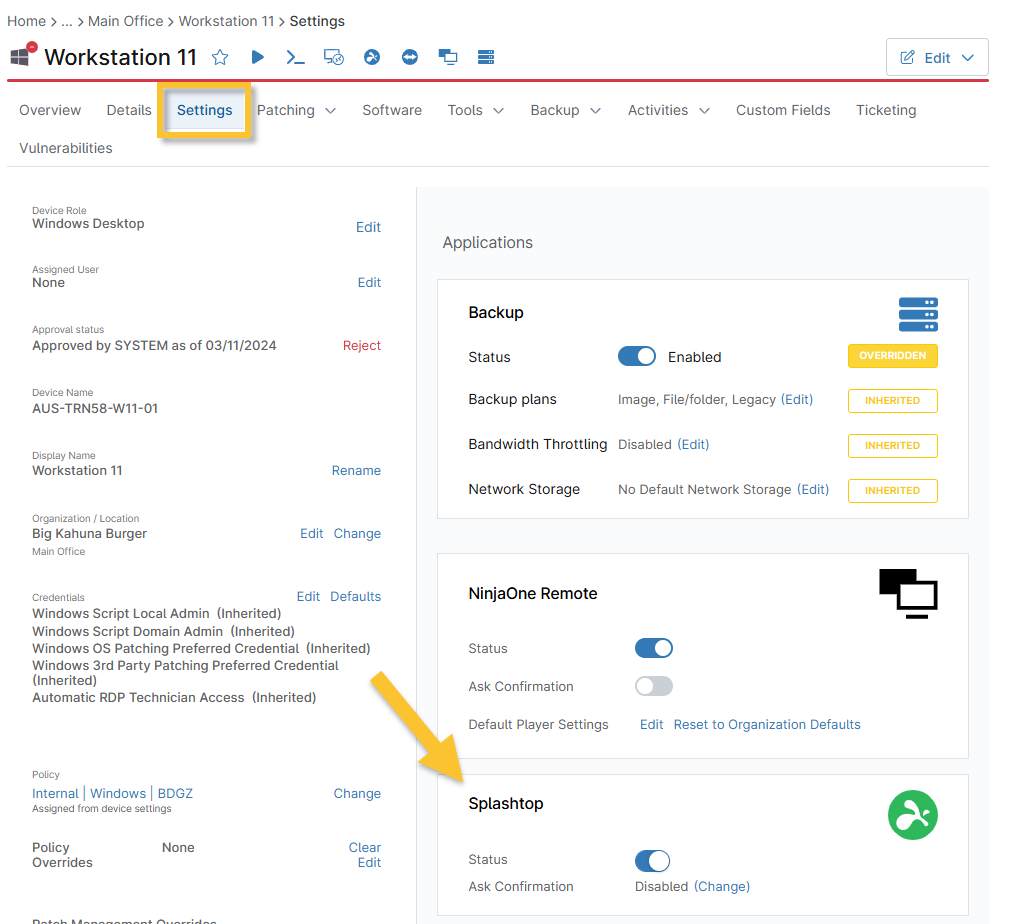Click the remote desktop connection icon

334,57
